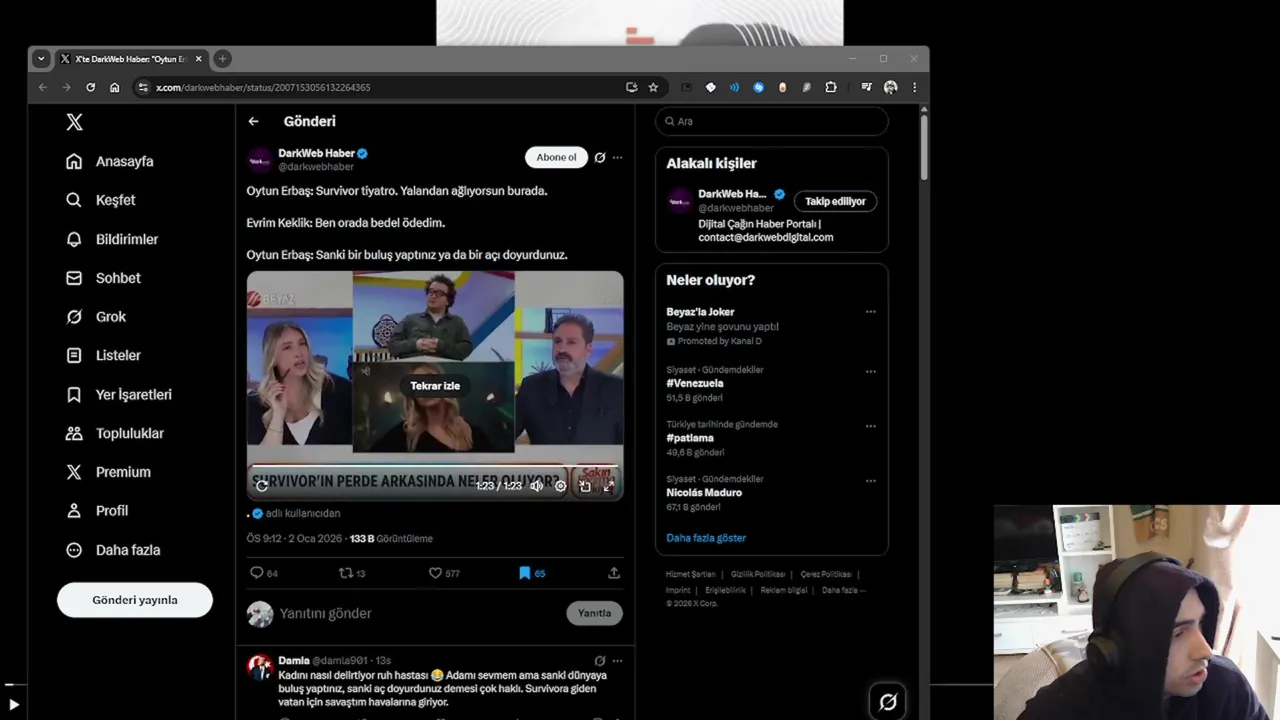Click the Yanıtla button

pyautogui.click(x=594, y=613)
